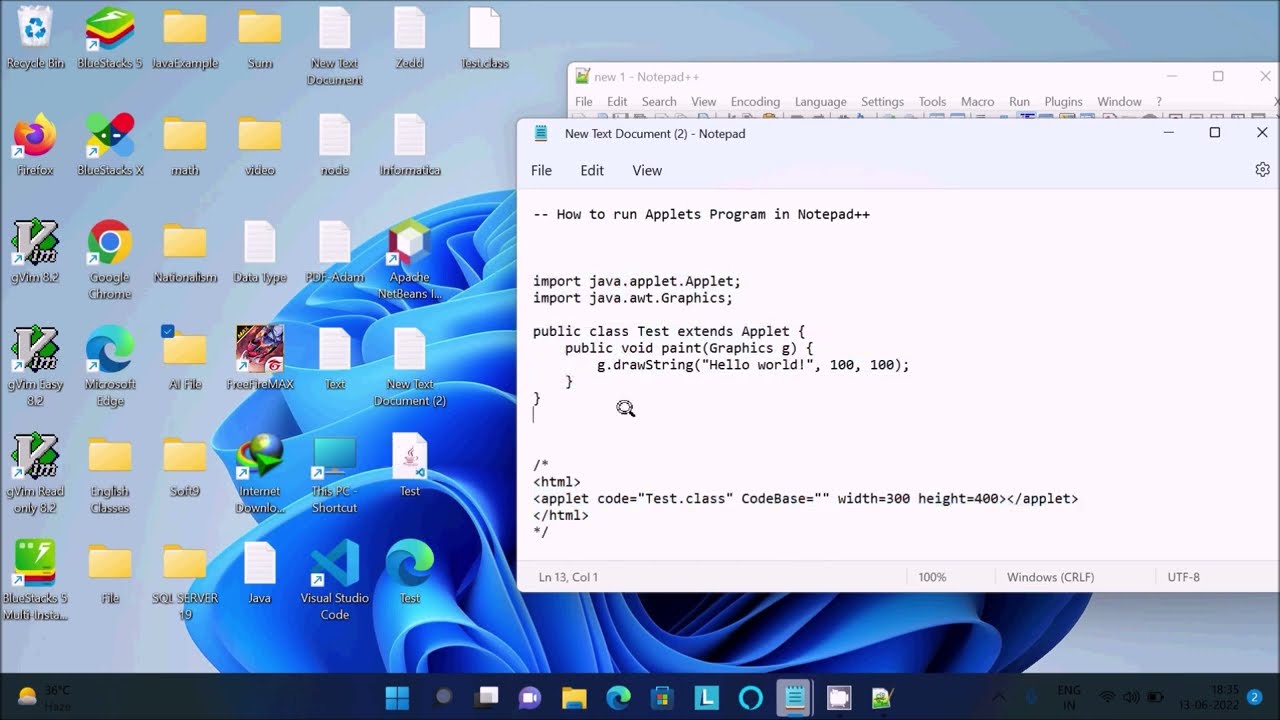The width and height of the screenshot is (1280, 720).
Task: Select the Soft9 folder on desktop
Action: click(185, 466)
